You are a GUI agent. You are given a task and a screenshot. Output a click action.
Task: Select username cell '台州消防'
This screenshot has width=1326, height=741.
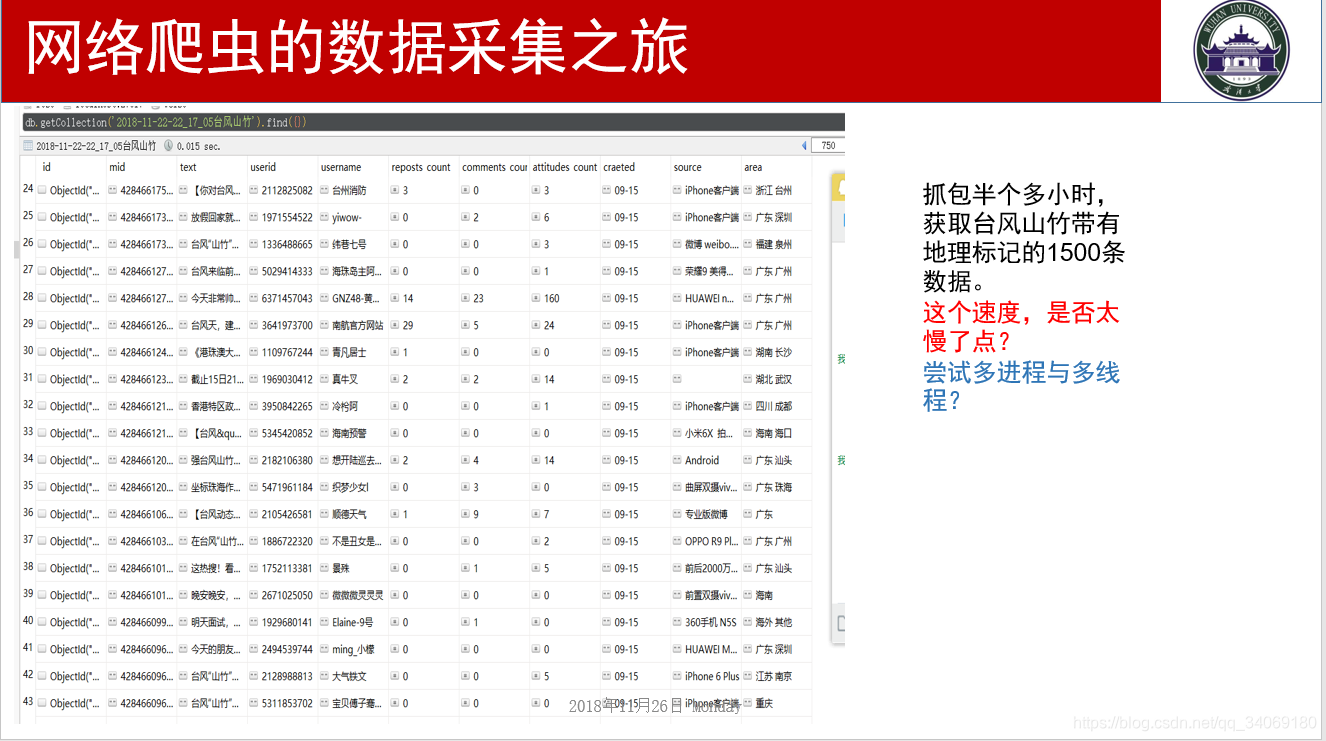[x=349, y=190]
